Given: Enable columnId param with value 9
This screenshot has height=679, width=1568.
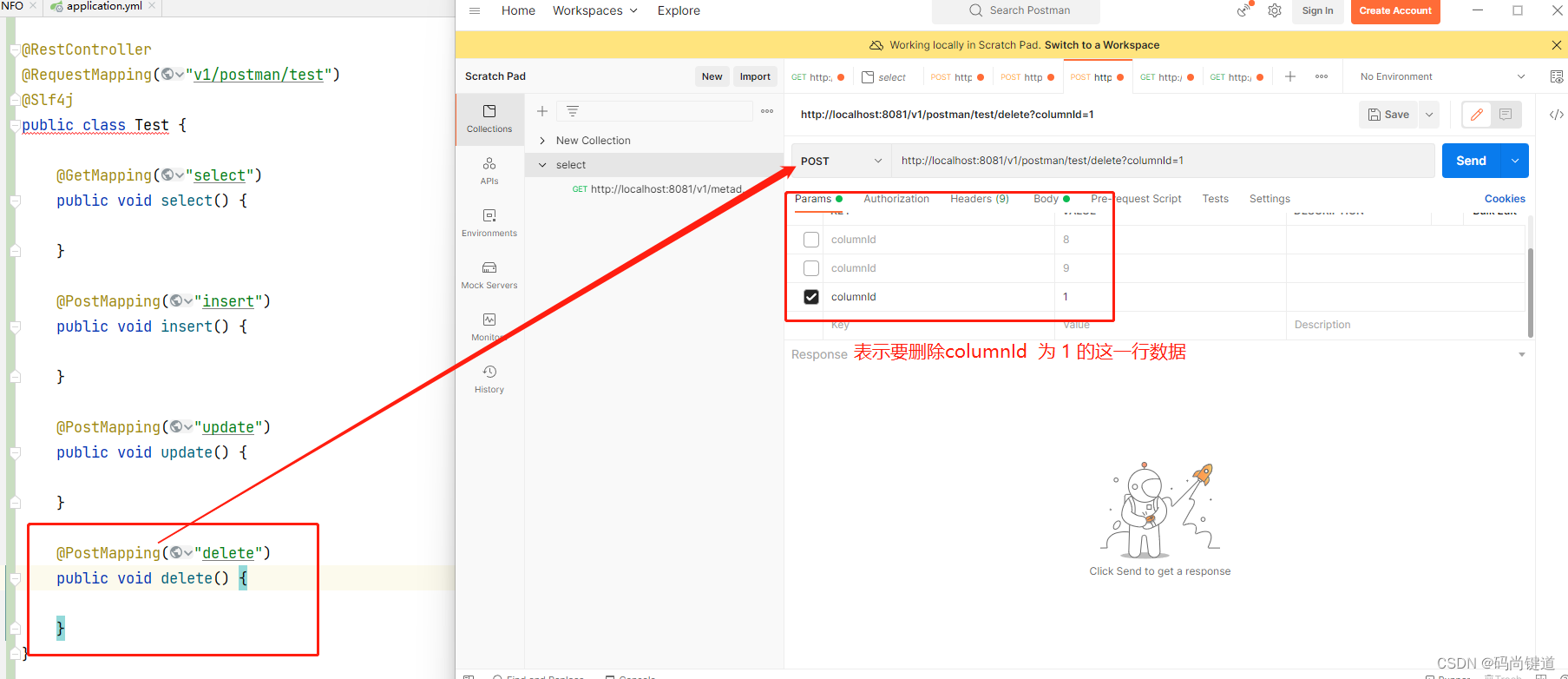Looking at the screenshot, I should (811, 268).
